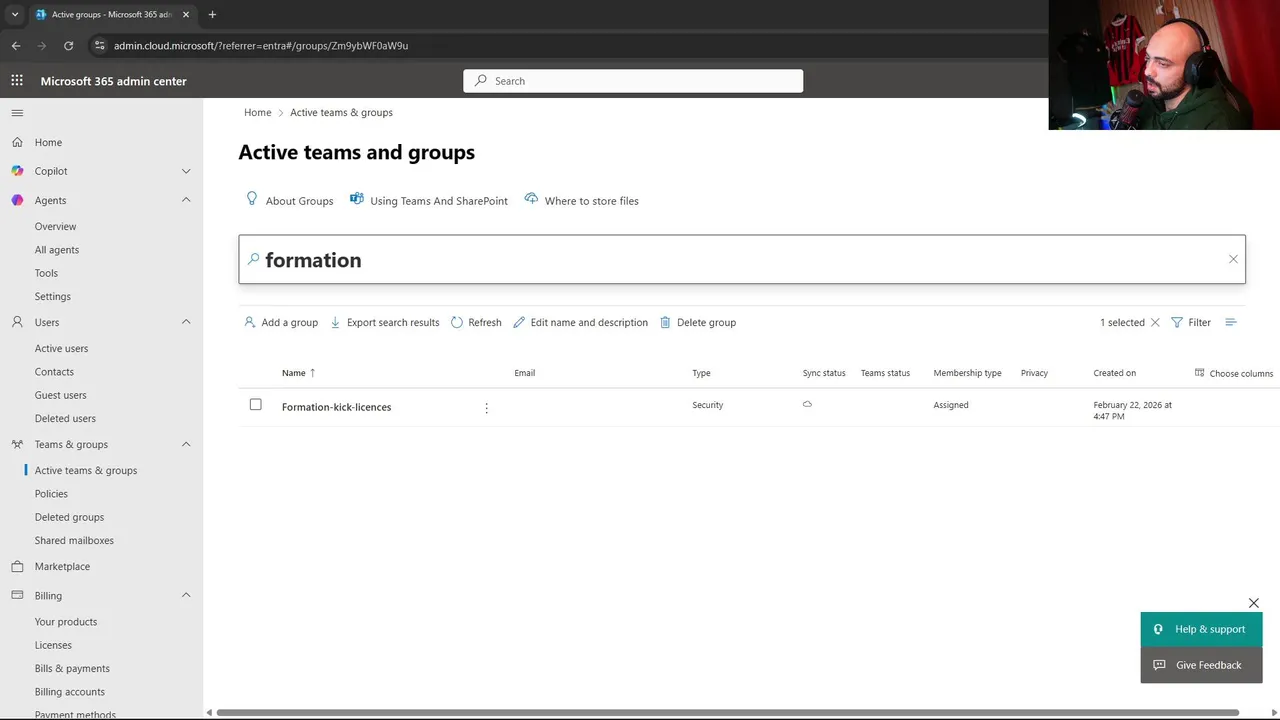Open Shared mailboxes in the sidebar
The width and height of the screenshot is (1280, 720).
[x=74, y=540]
